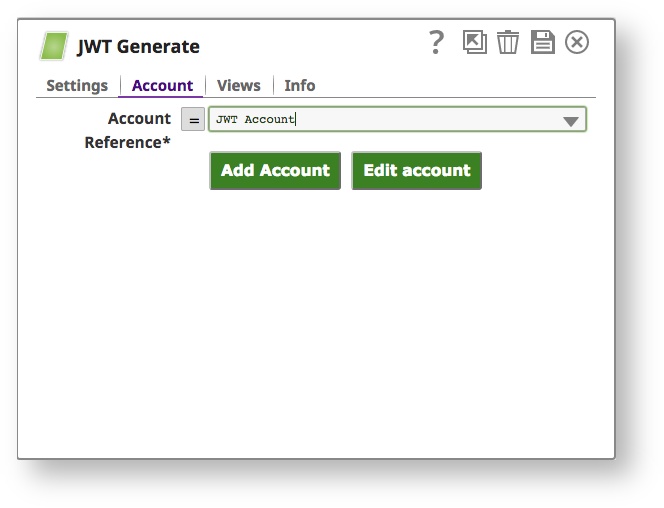
Task: Click the empty panel area below buttons
Action: (x=316, y=320)
